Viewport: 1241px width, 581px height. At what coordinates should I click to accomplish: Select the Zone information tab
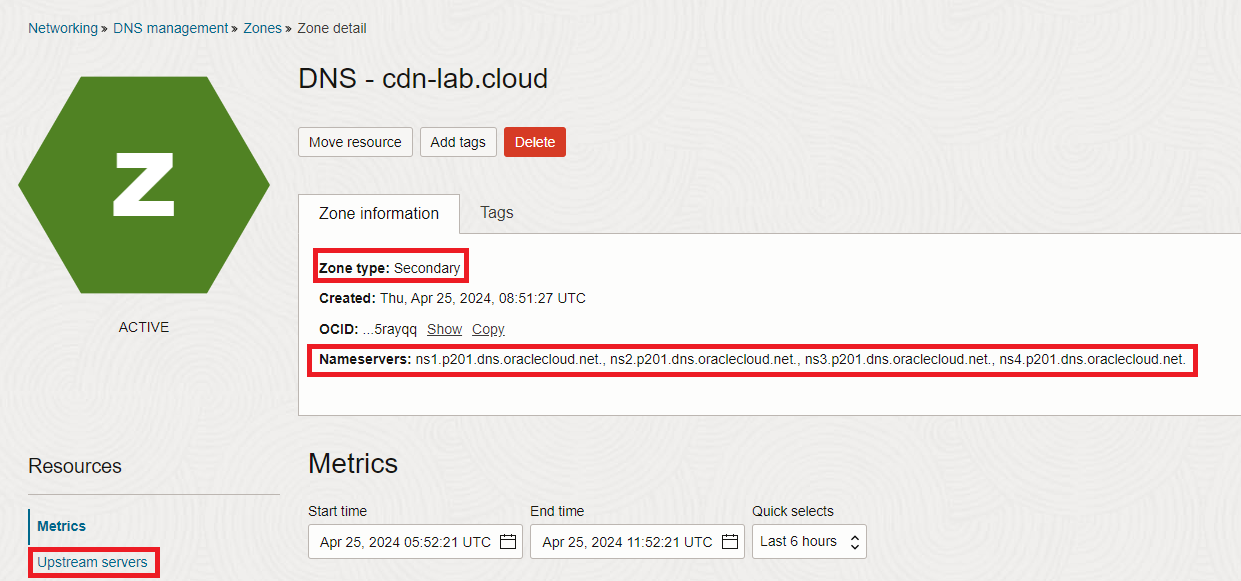[x=378, y=214]
